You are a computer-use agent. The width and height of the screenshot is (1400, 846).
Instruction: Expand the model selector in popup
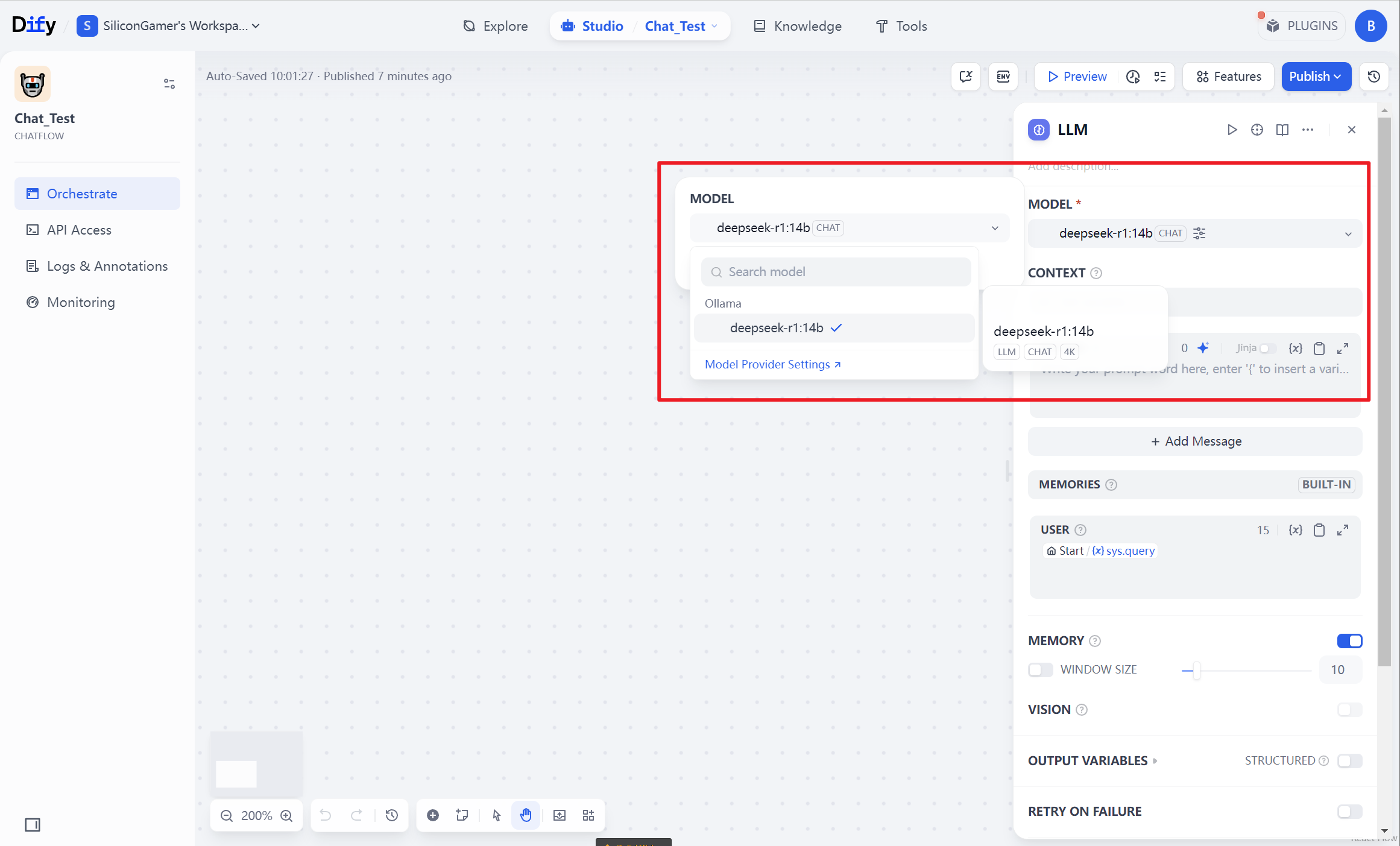point(850,228)
